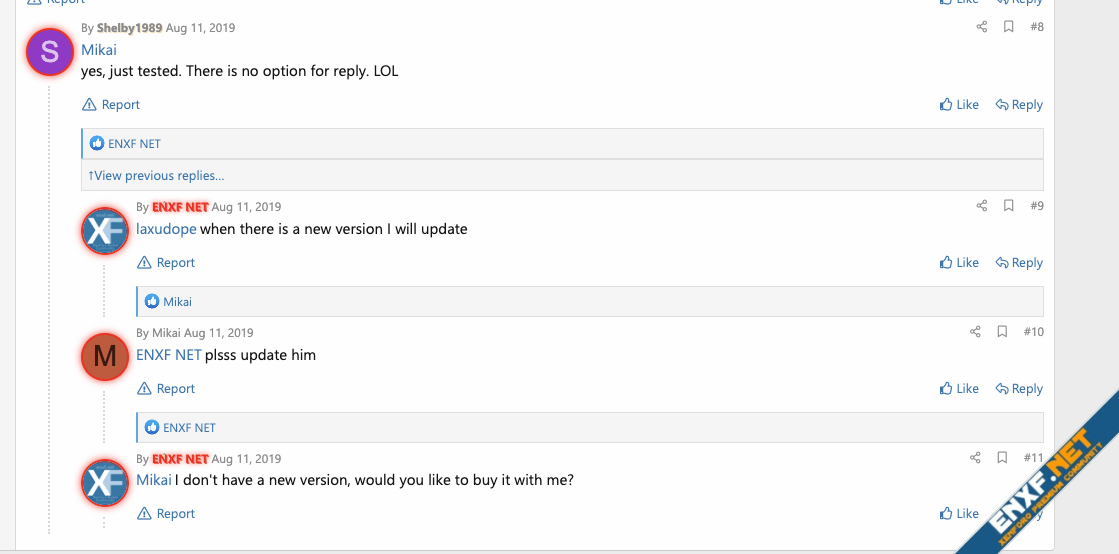Click the share icon on post #11

975,458
